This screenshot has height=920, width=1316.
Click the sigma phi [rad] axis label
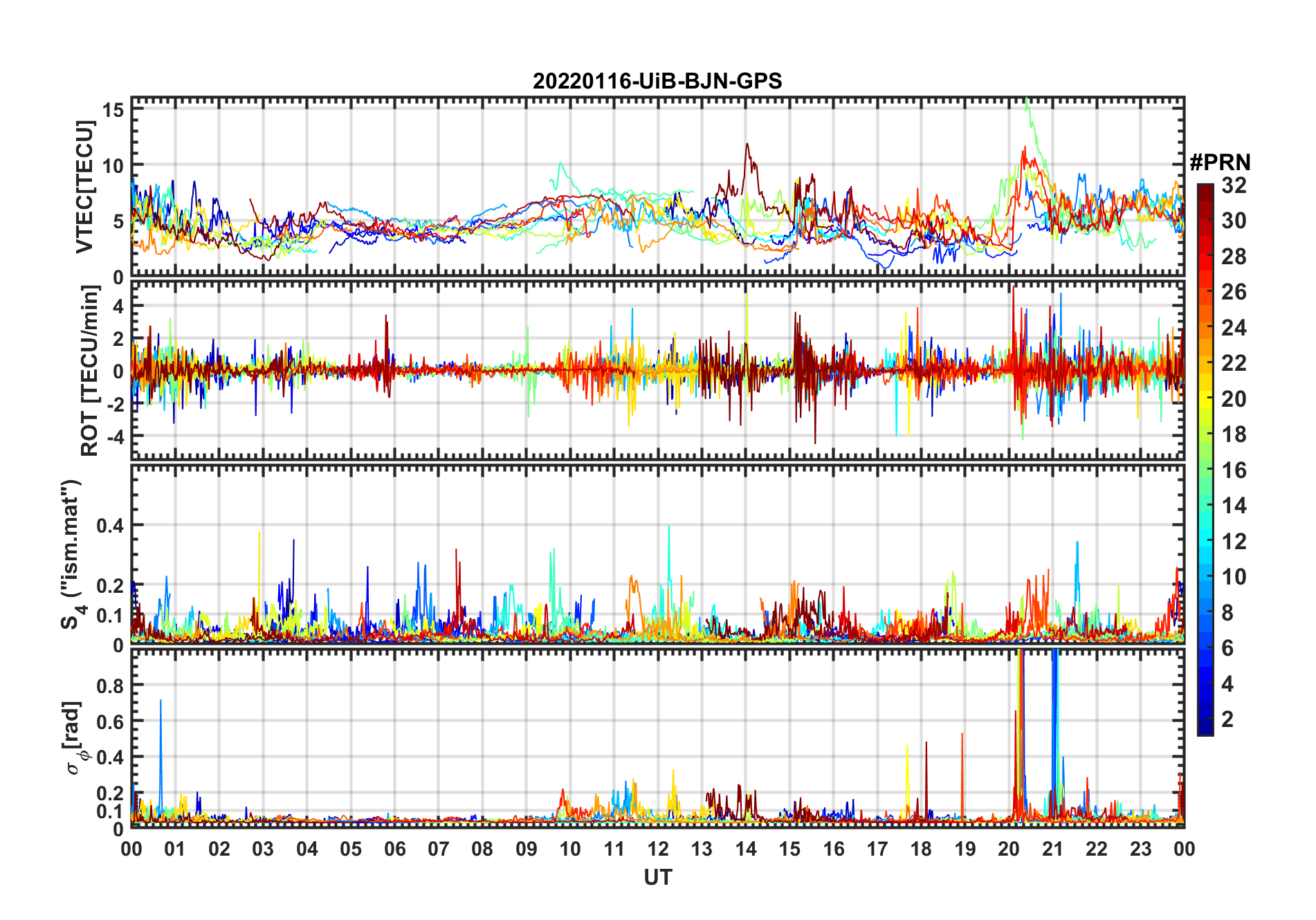coord(73,738)
